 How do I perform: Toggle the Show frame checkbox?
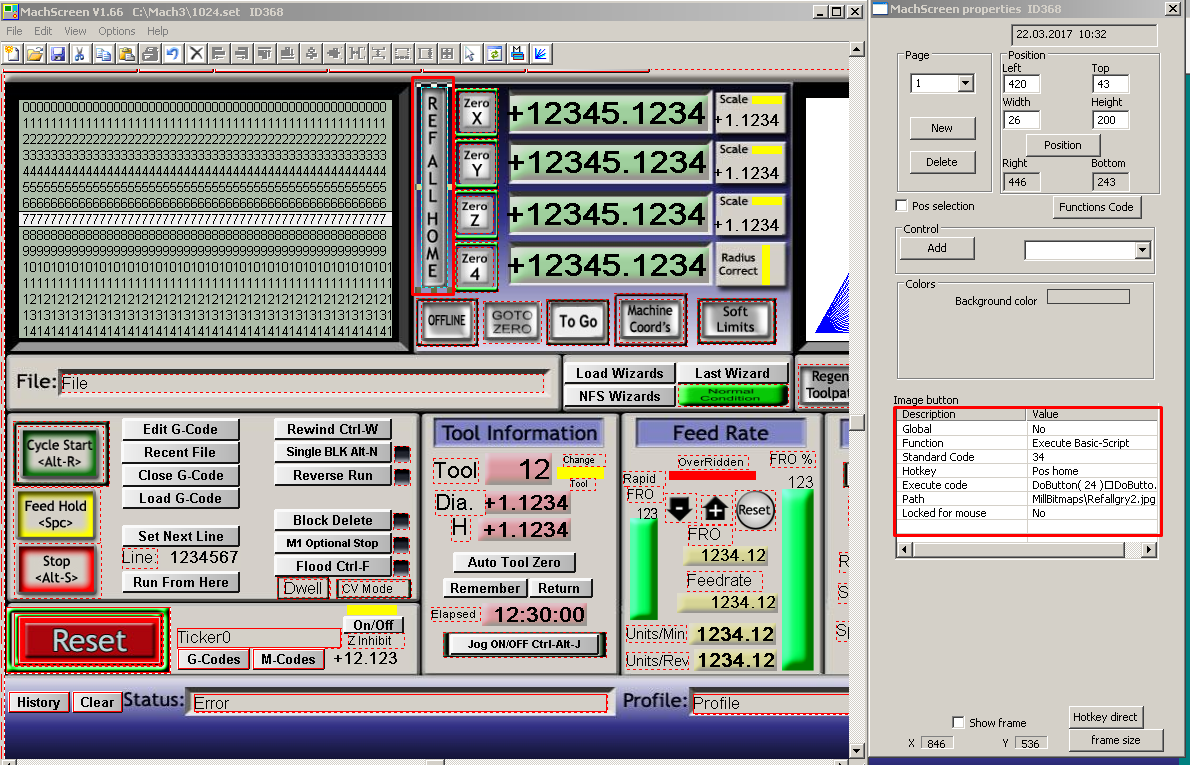pos(959,722)
